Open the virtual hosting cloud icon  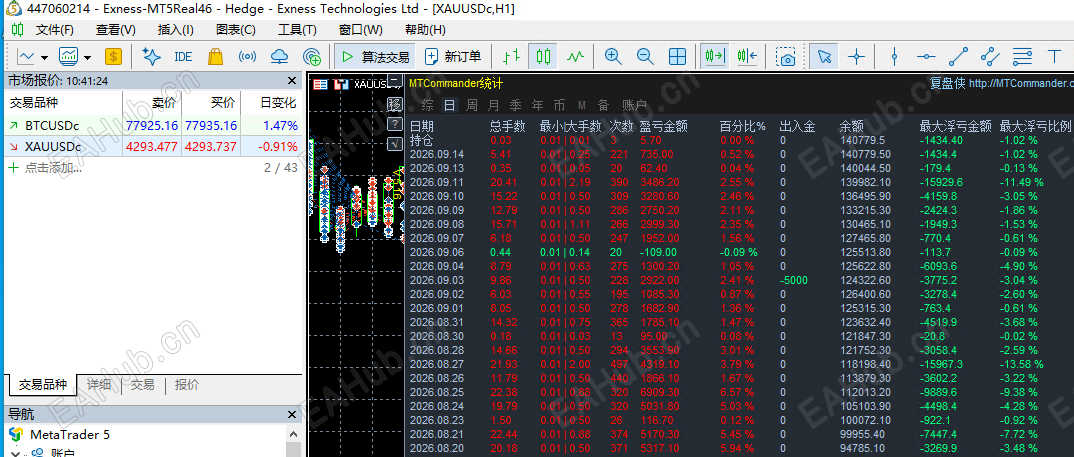point(279,57)
